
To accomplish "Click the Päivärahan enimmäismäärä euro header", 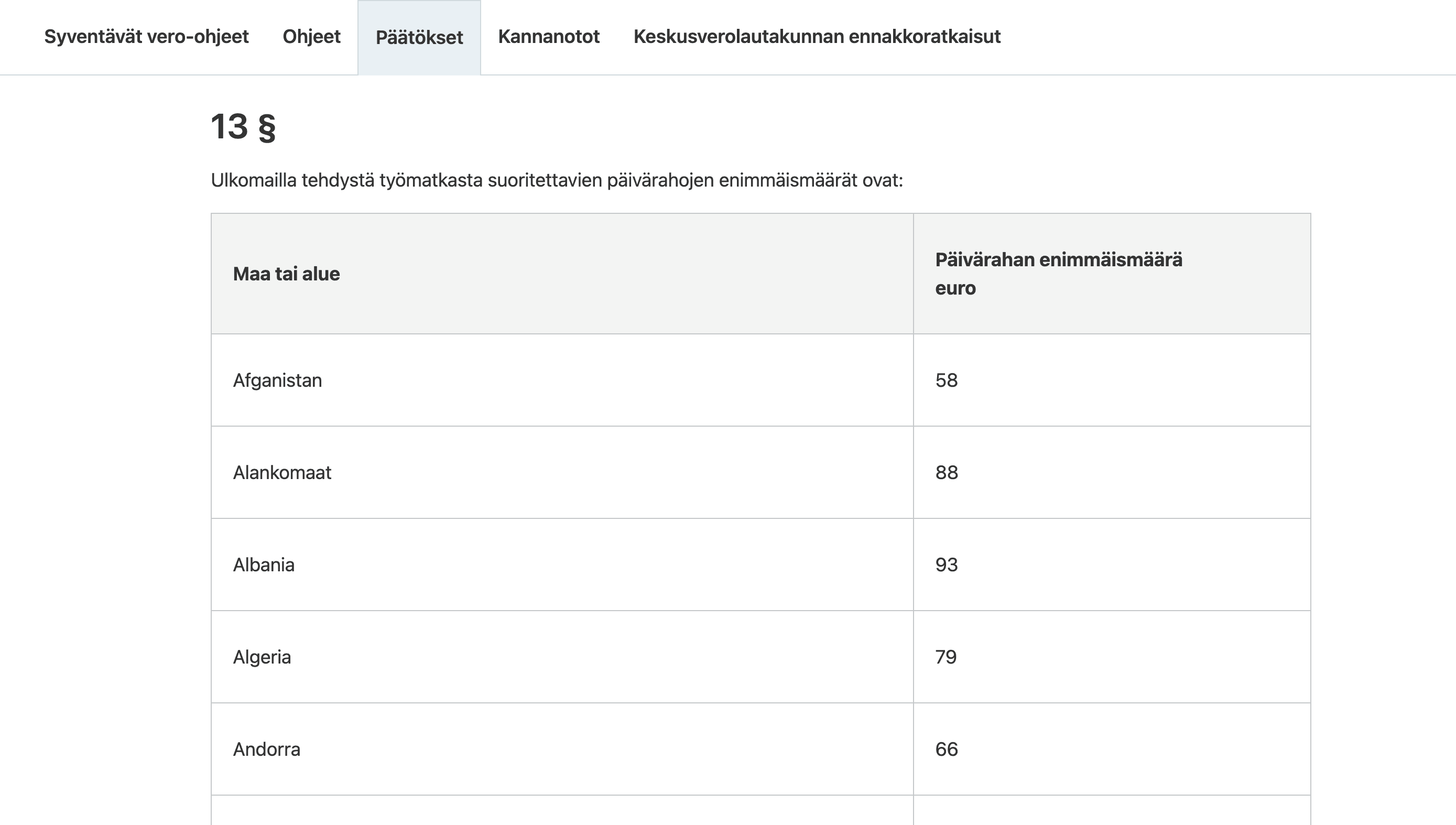I will [1112, 274].
